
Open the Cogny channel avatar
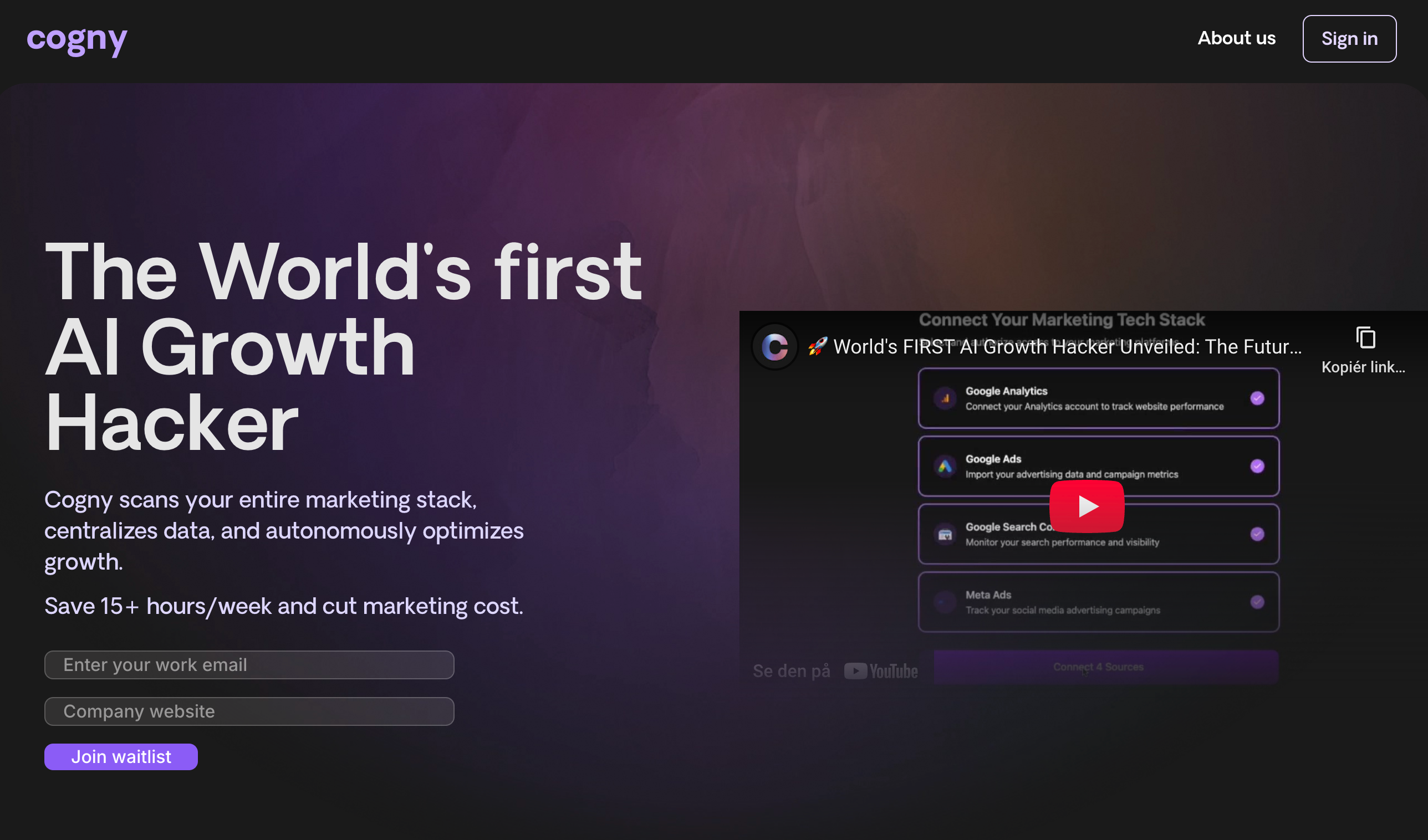point(774,346)
